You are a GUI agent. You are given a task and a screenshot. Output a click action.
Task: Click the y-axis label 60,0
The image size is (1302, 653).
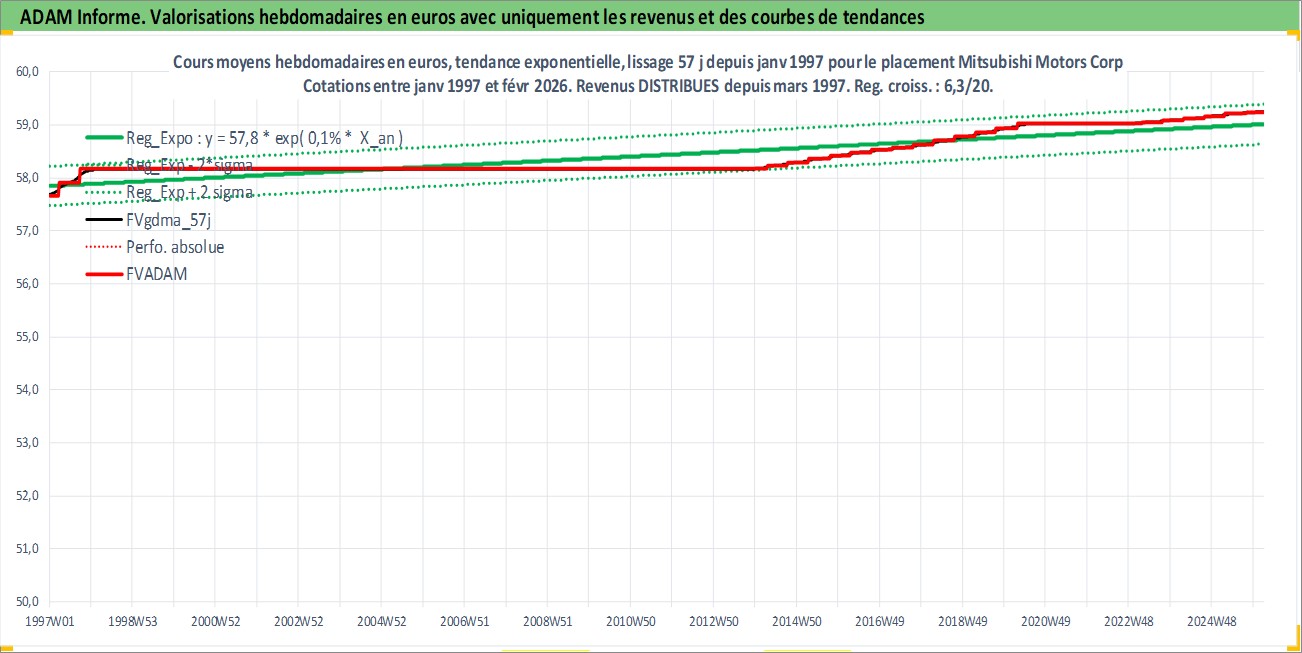27,72
